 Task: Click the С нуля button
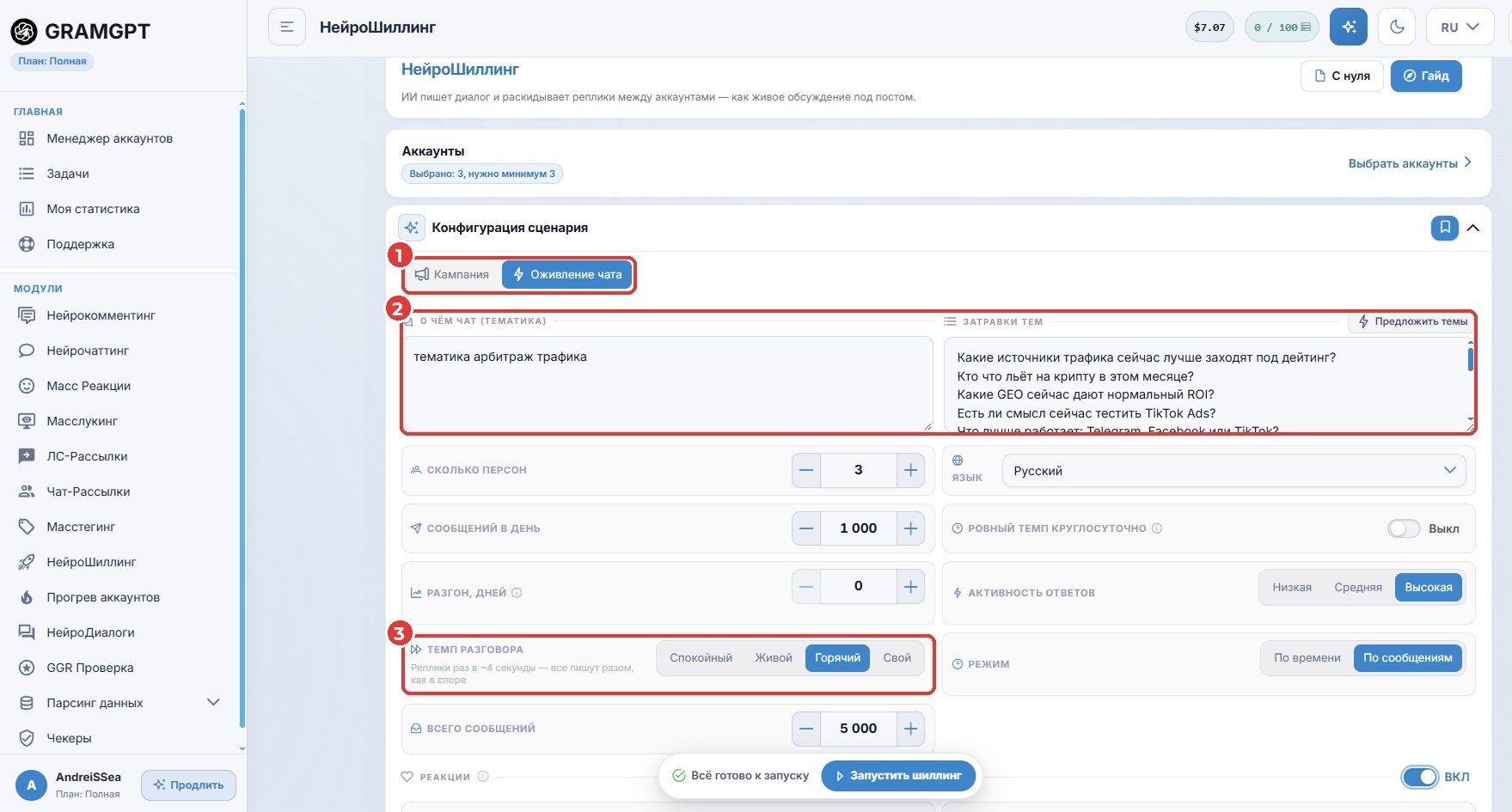point(1342,76)
